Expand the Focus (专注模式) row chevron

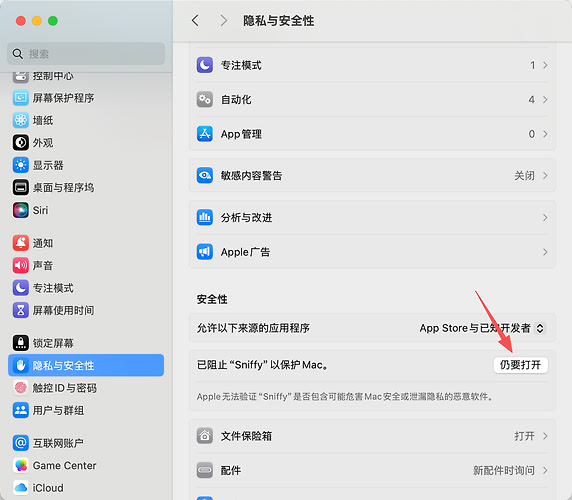[x=545, y=65]
